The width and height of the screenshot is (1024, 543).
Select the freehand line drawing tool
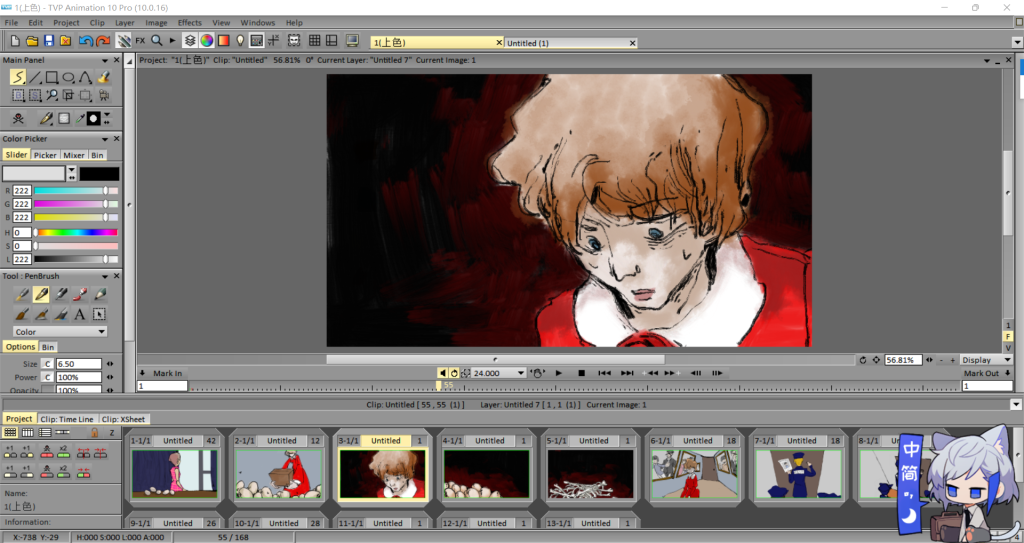(18, 77)
